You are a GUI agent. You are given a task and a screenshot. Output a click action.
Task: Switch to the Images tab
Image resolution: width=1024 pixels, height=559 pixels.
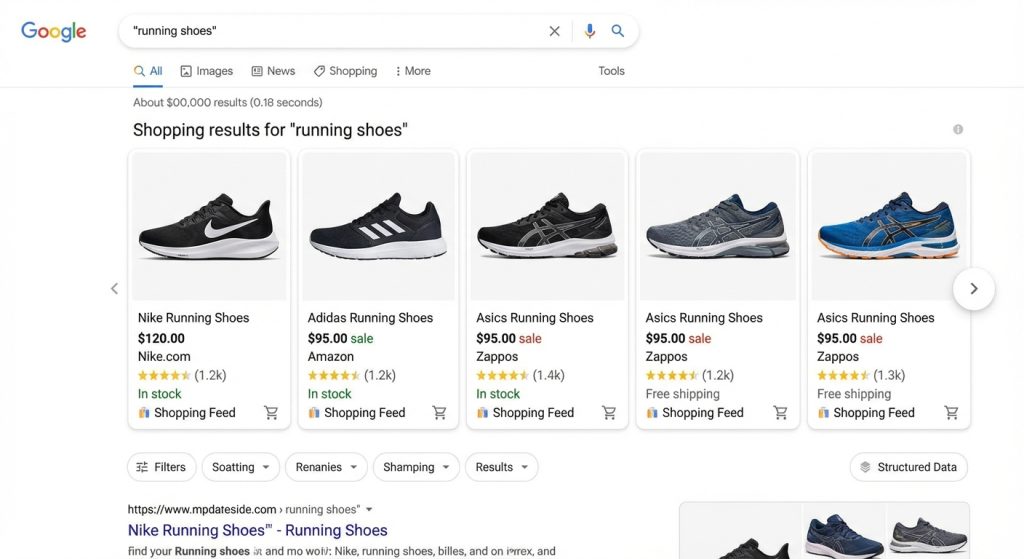point(206,71)
